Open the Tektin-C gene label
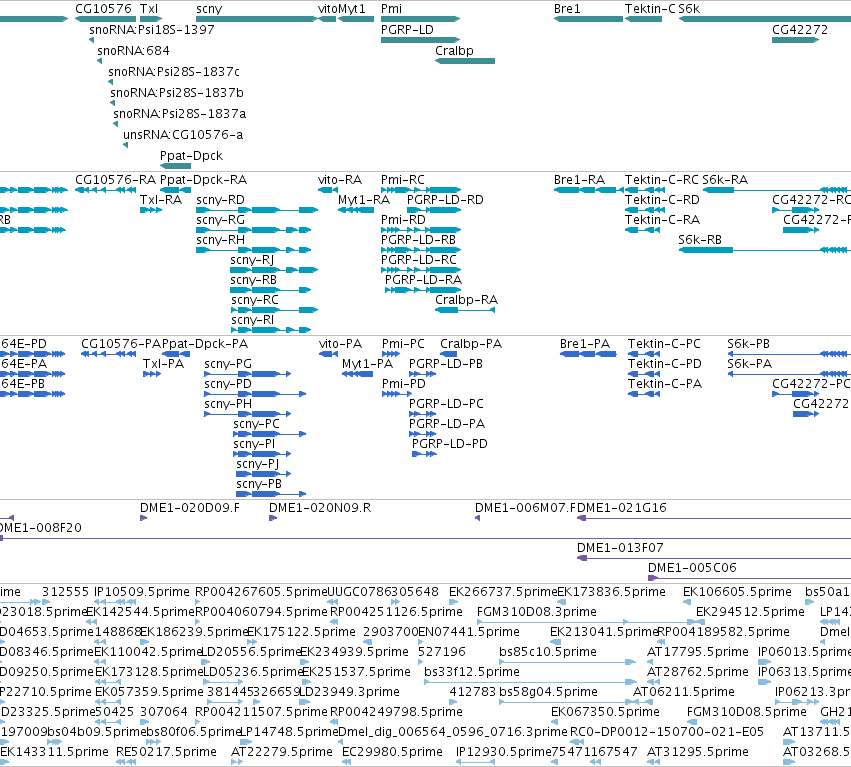This screenshot has height=767, width=851. tap(650, 9)
